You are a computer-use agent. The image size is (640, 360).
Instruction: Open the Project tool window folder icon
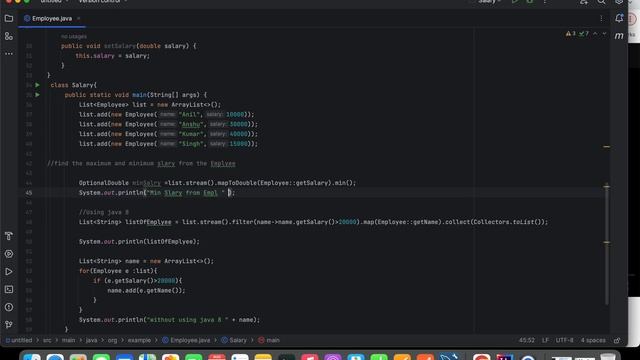(x=9, y=18)
